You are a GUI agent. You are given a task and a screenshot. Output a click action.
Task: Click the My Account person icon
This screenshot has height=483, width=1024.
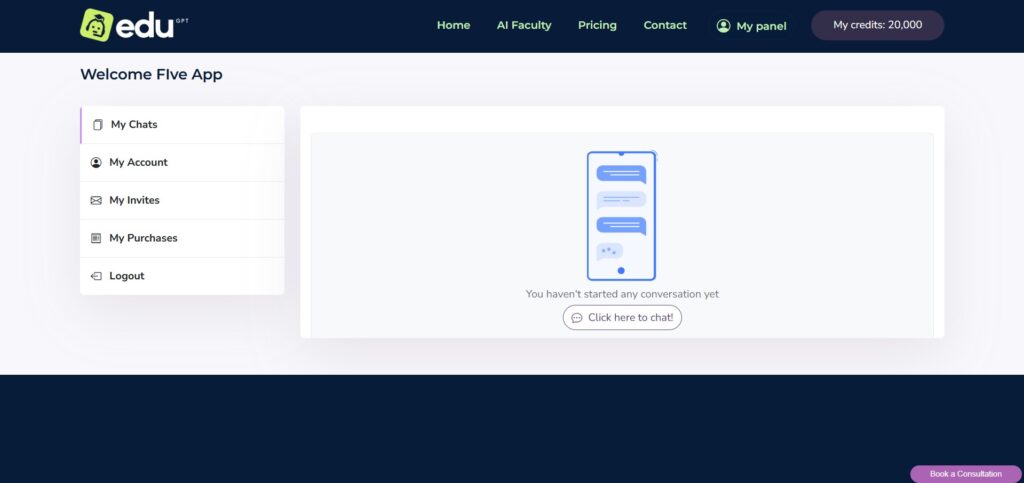point(96,163)
